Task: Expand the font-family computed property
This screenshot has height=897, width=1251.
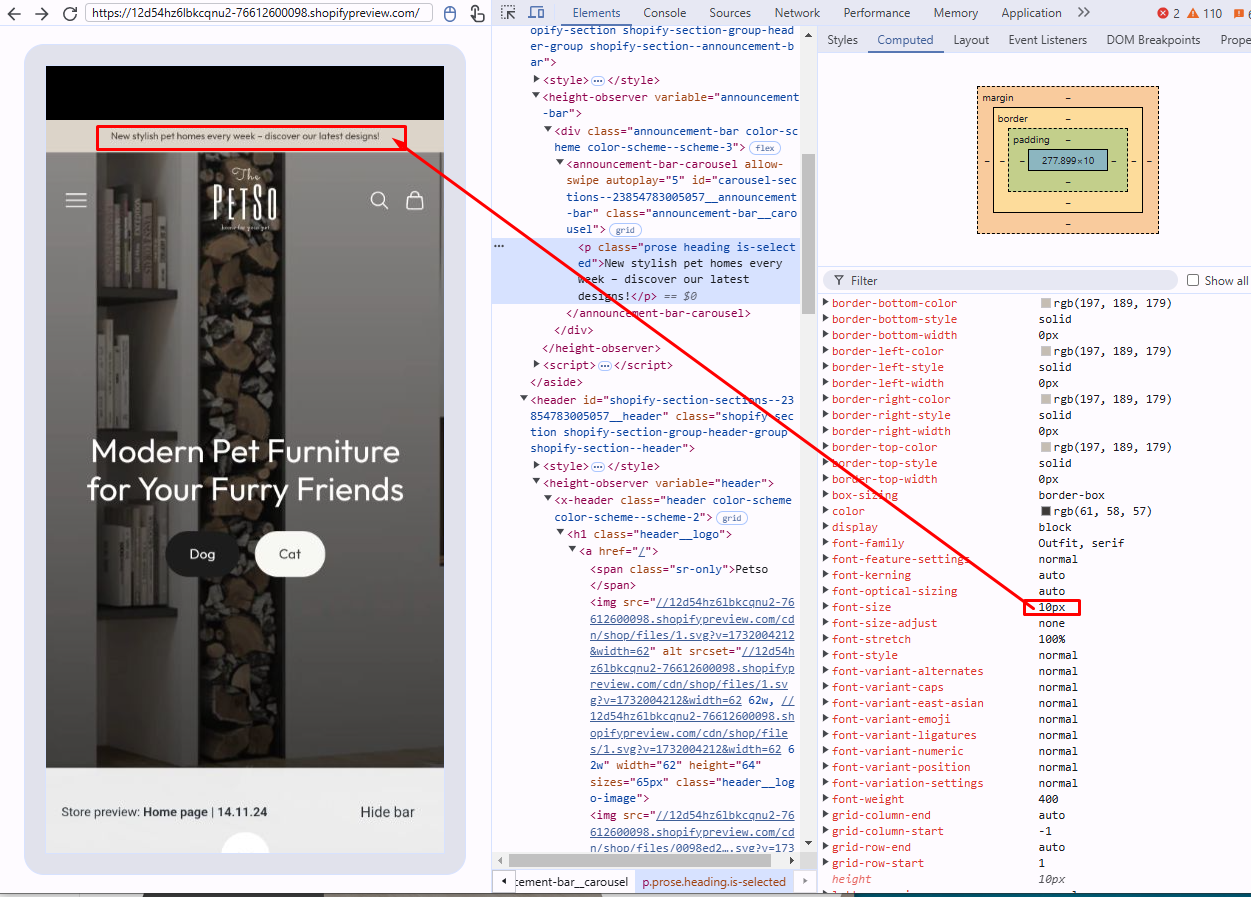Action: pos(826,543)
